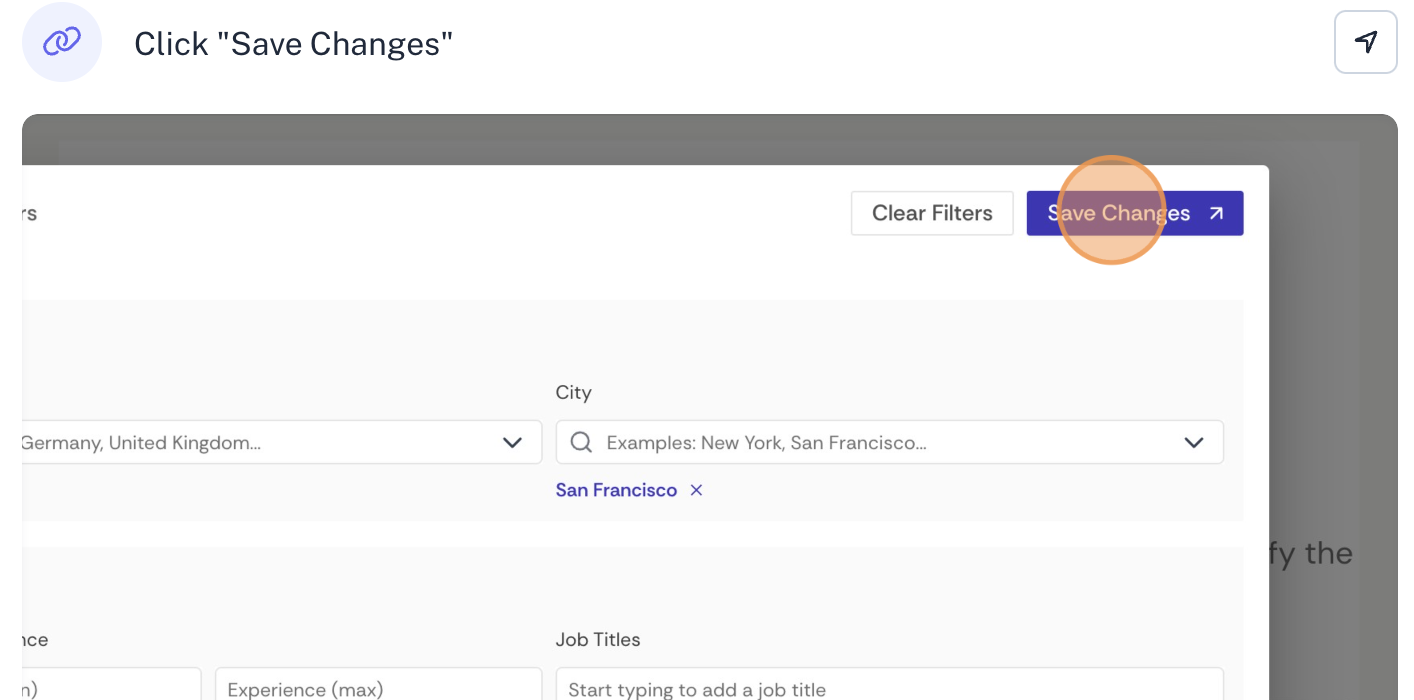
Task: Click the City field label
Action: click(x=574, y=392)
